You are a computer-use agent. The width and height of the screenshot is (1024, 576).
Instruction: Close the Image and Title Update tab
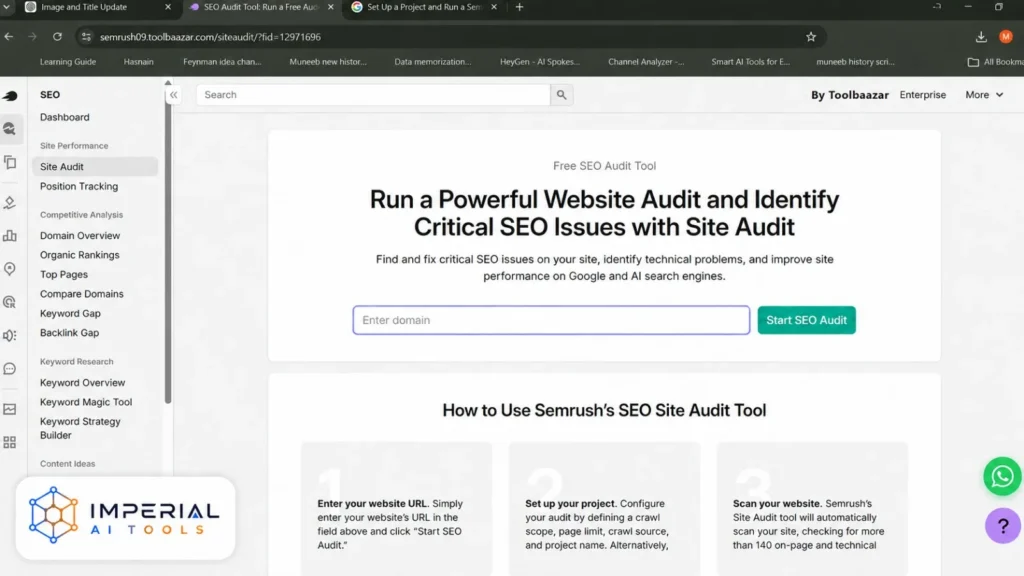tap(168, 7)
